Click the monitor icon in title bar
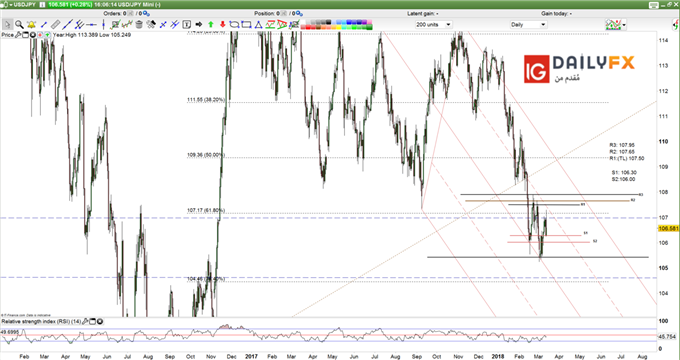680x360 pixels. (x=654, y=5)
